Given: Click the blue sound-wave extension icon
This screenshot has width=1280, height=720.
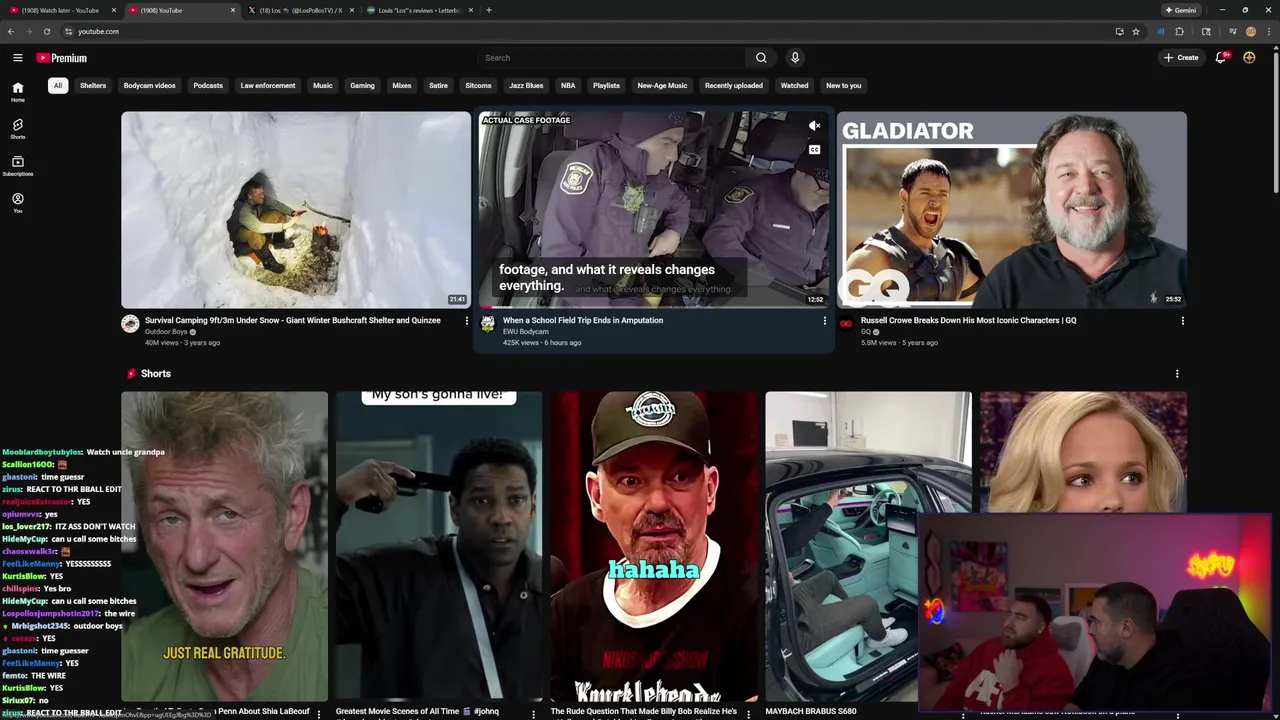Looking at the screenshot, I should 1160,31.
